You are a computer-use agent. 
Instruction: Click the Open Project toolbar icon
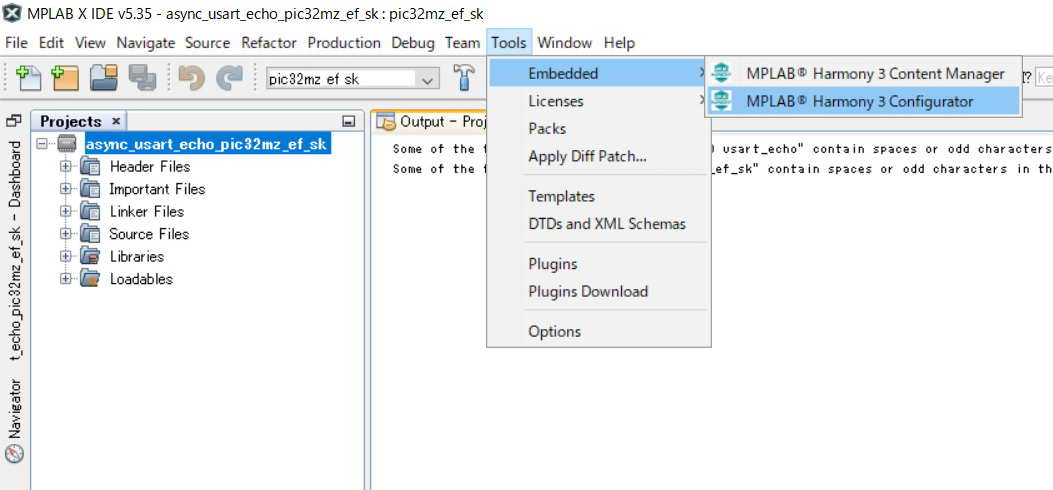(104, 78)
